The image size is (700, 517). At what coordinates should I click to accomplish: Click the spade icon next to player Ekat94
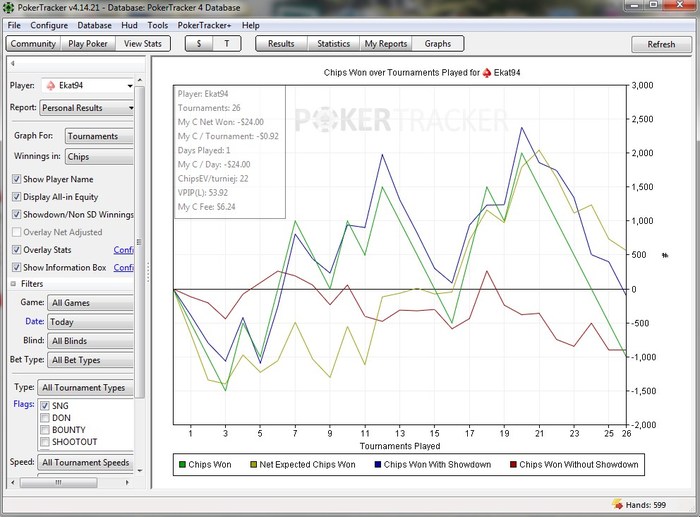(51, 85)
